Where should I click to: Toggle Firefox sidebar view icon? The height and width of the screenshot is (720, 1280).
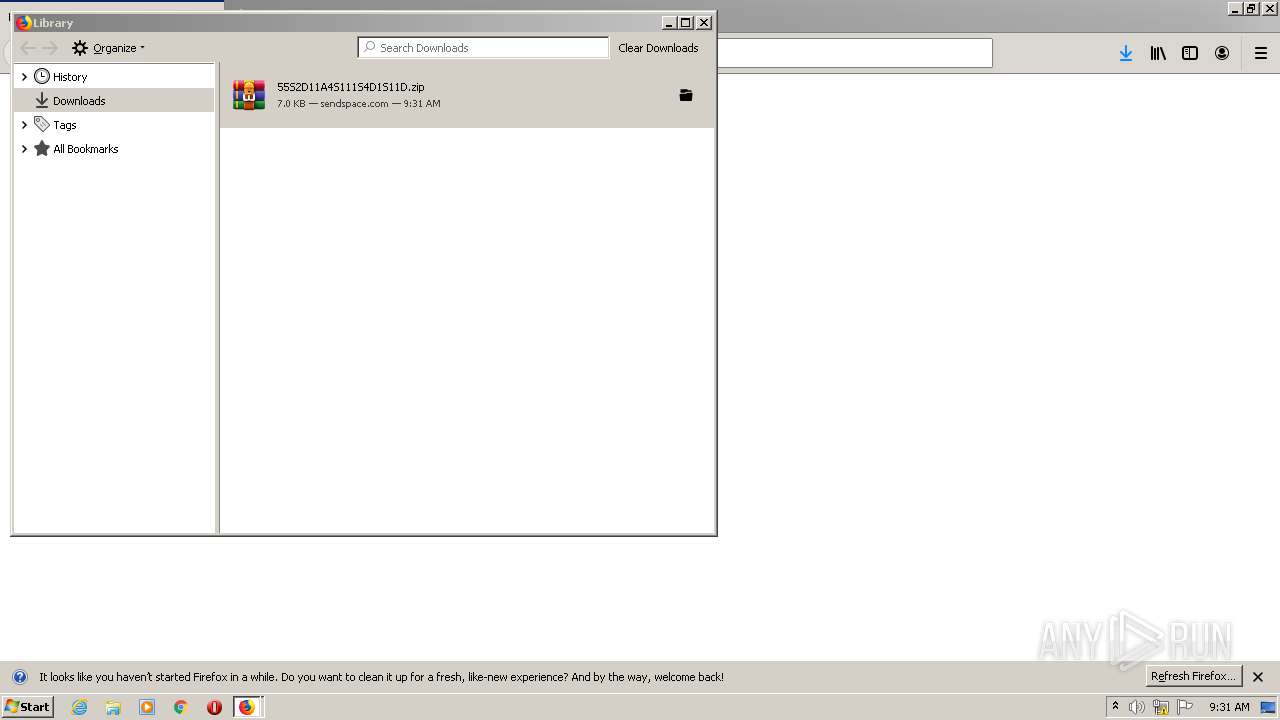pos(1190,53)
